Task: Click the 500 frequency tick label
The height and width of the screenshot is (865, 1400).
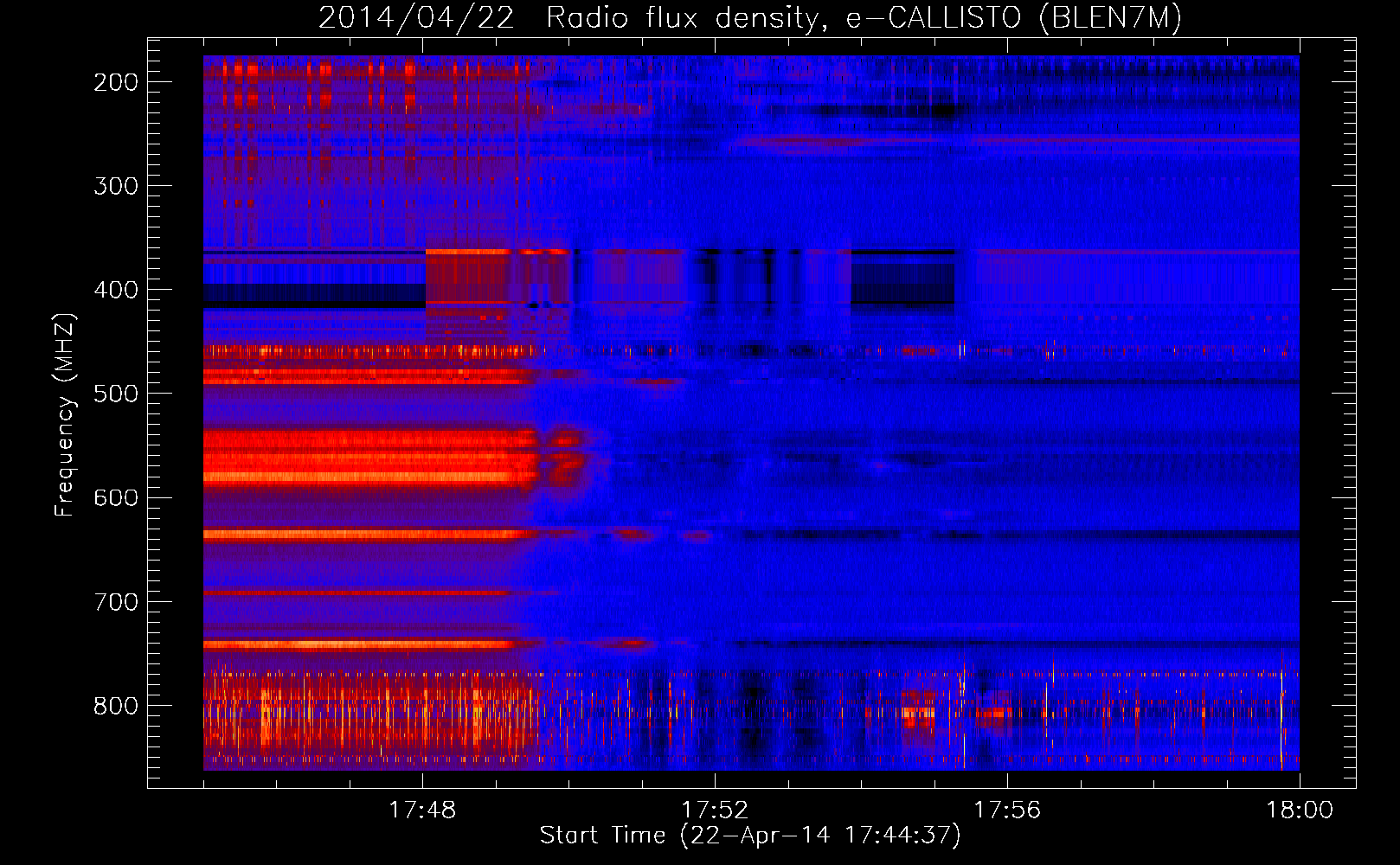Action: (116, 394)
